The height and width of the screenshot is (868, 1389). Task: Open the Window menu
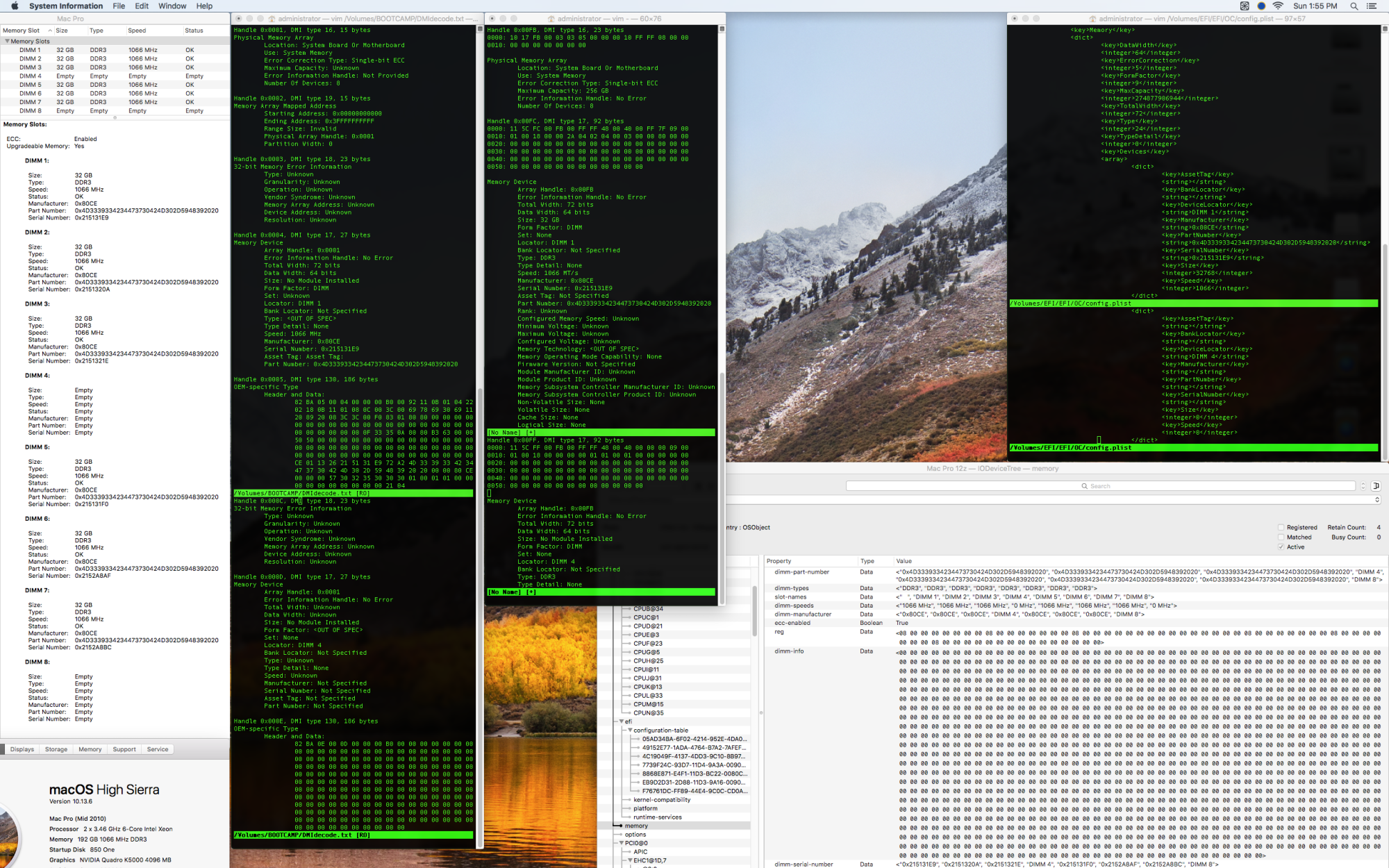pos(172,6)
